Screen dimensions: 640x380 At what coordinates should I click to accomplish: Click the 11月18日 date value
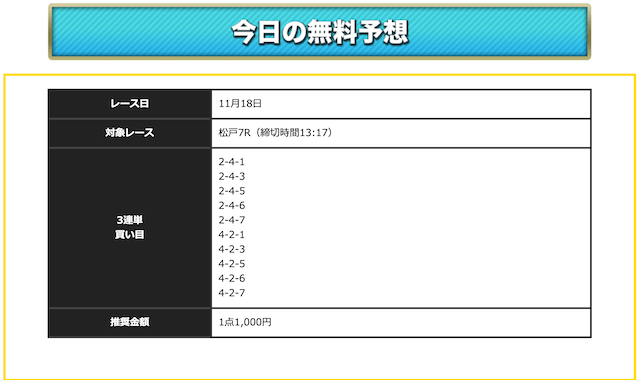[240, 104]
